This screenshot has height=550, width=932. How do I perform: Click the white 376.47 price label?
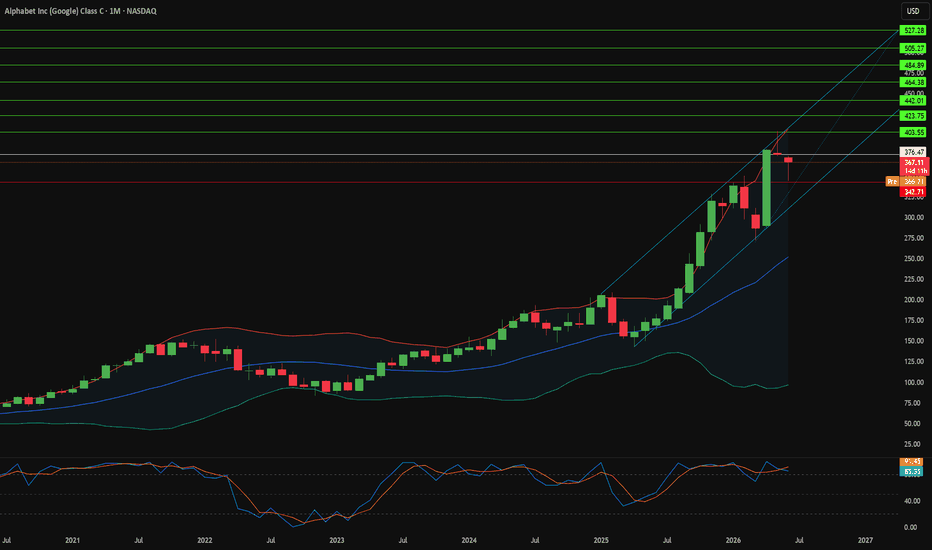pos(914,152)
